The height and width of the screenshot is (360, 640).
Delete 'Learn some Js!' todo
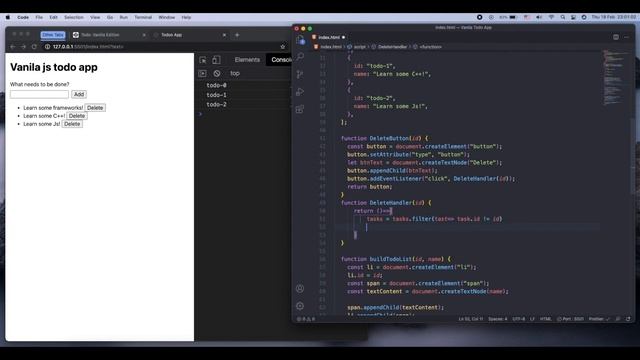[72, 124]
